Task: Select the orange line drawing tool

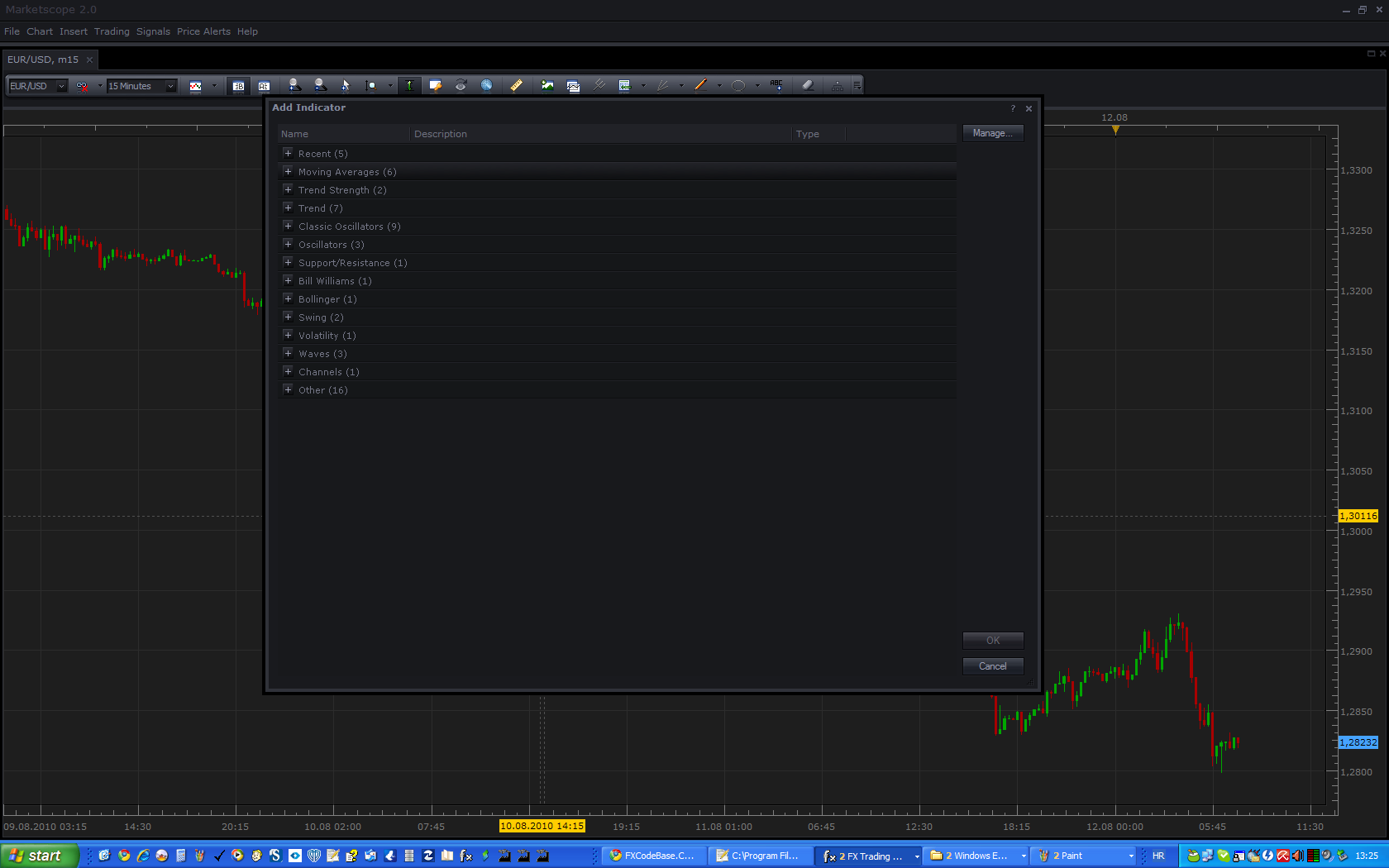Action: coord(701,85)
